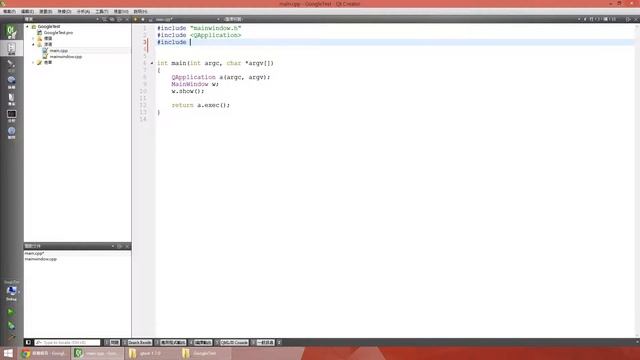The height and width of the screenshot is (360, 640).
Task: Open the Analyze menu
Action: tap(83, 11)
